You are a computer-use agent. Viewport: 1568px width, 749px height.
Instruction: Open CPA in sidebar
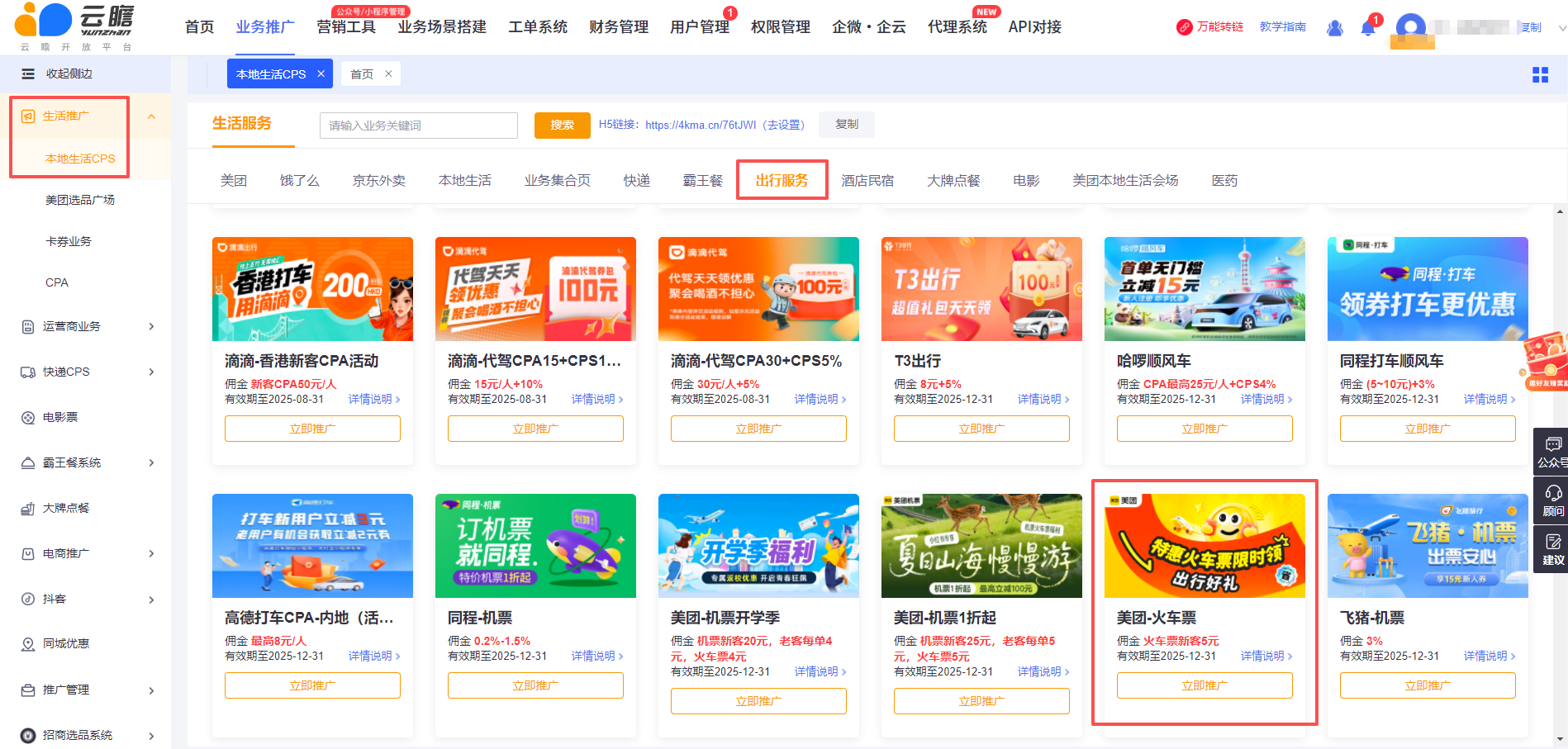[x=57, y=282]
